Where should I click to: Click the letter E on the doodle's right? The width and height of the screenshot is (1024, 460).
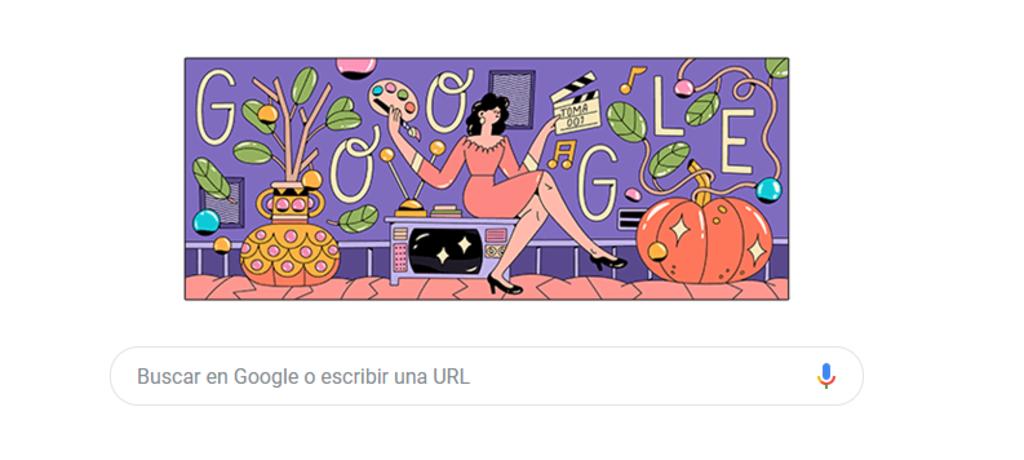point(737,141)
